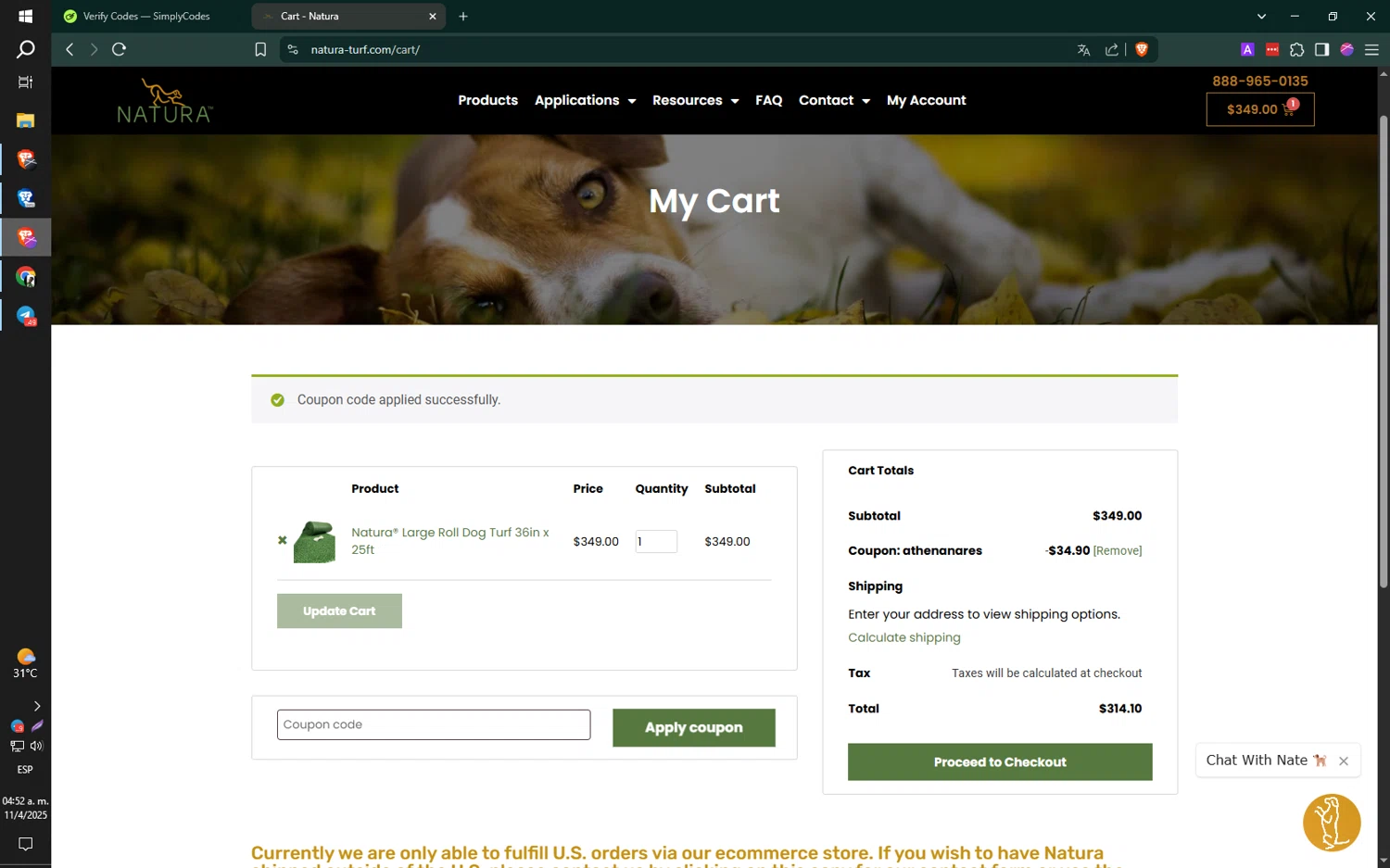
Task: Click the Update Cart button
Action: tap(339, 610)
